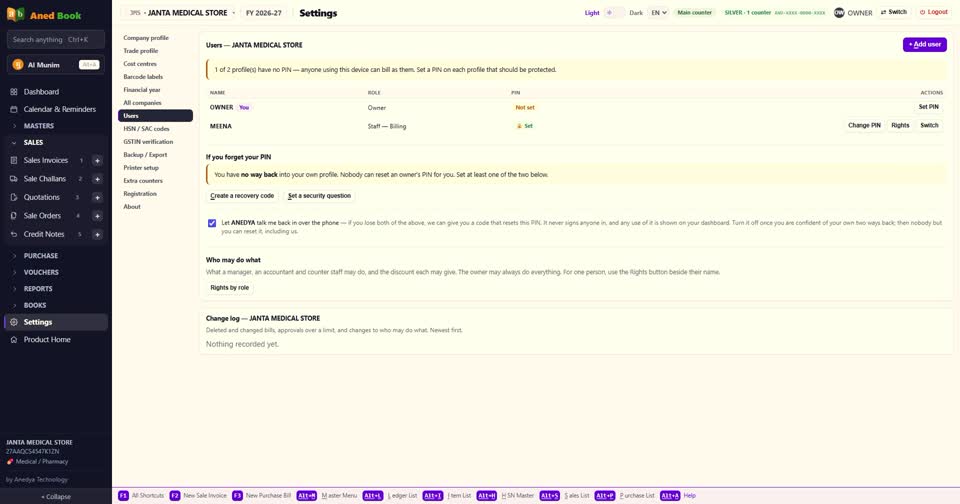
Task: Click Create a recovery code
Action: tap(242, 196)
